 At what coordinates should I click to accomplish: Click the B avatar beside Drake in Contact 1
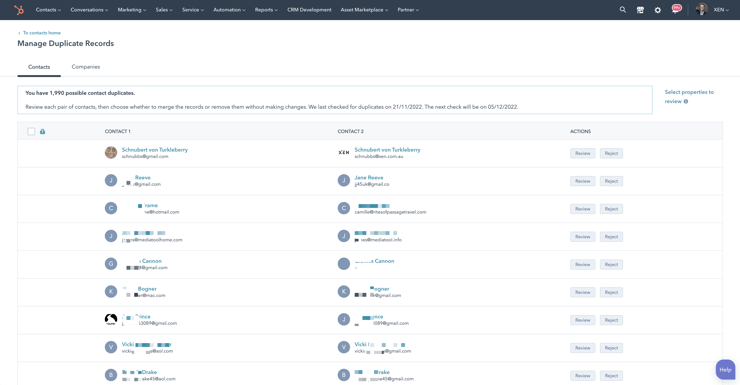point(111,375)
